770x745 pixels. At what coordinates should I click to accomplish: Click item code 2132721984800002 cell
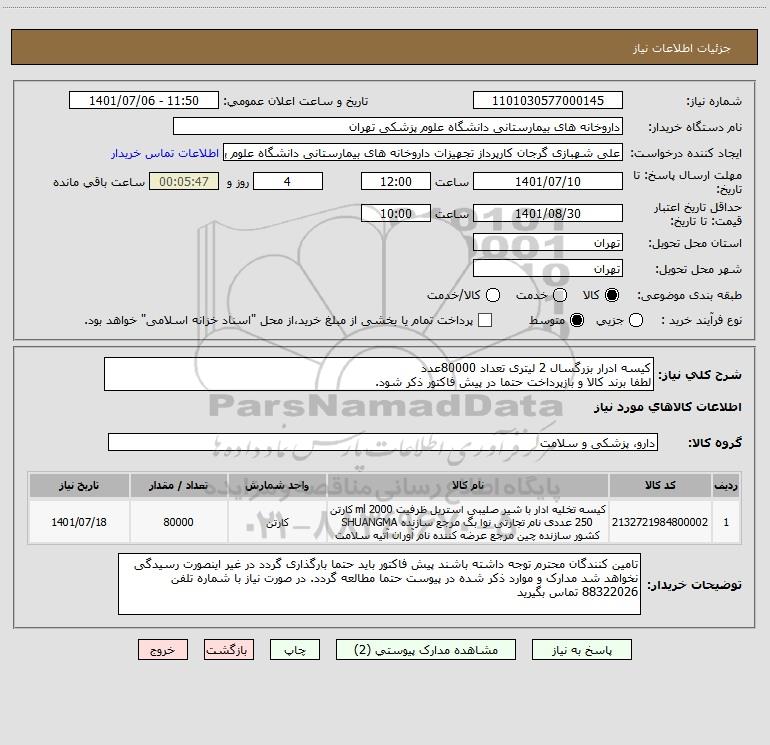(x=660, y=522)
